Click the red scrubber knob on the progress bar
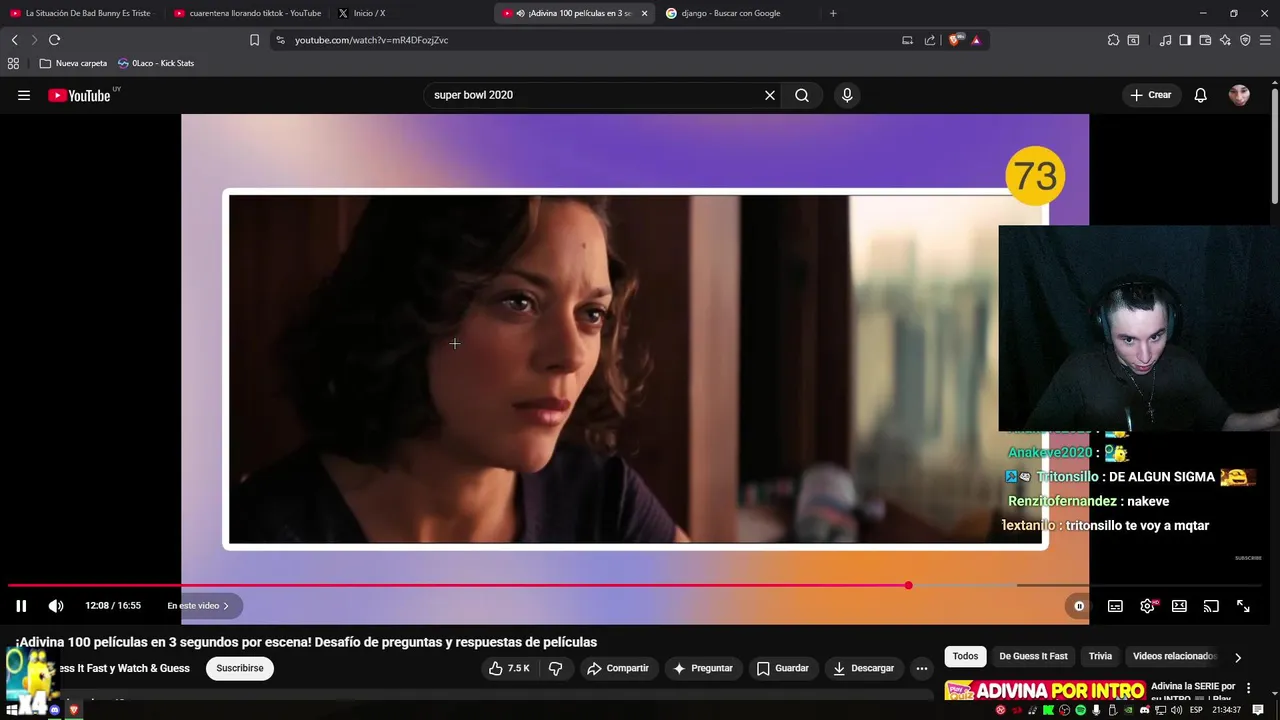 pyautogui.click(x=908, y=585)
